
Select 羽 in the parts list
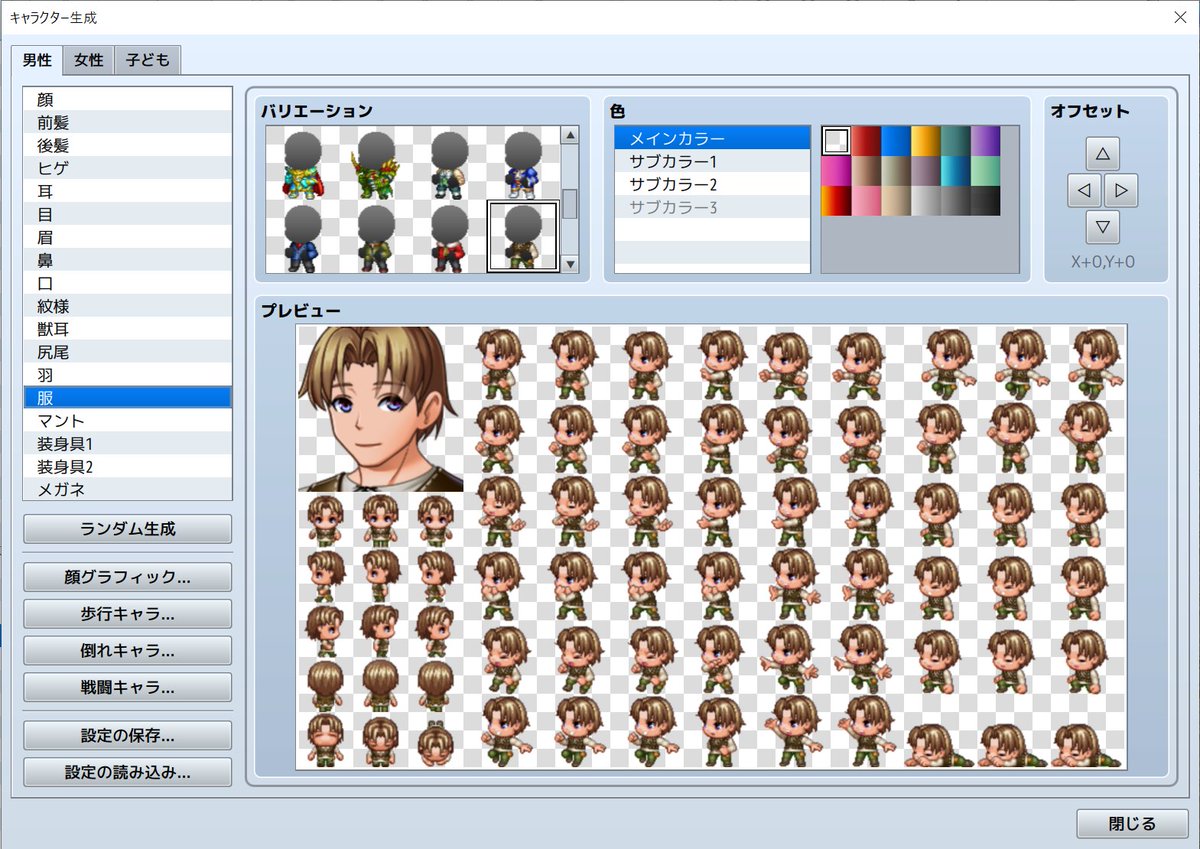click(127, 375)
